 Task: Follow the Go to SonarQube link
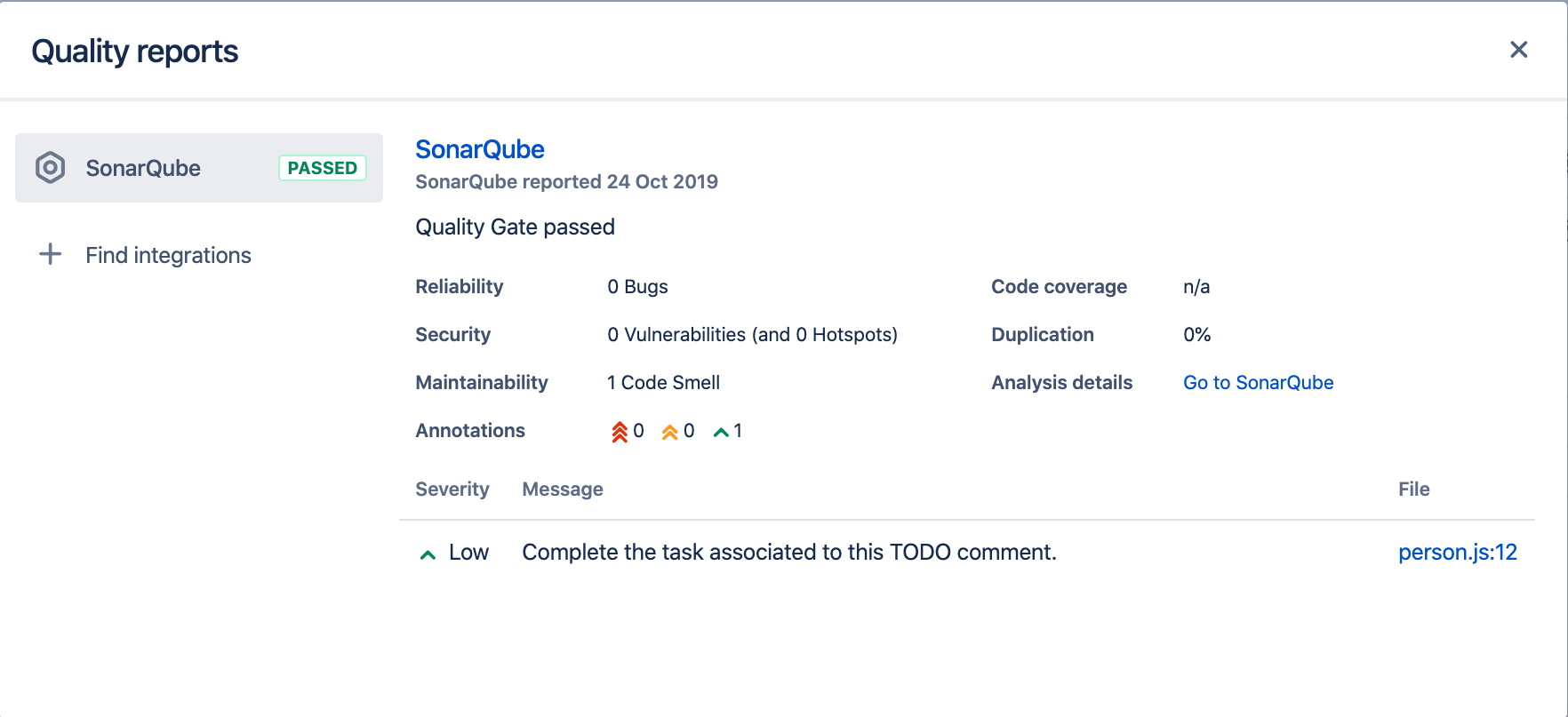tap(1258, 382)
